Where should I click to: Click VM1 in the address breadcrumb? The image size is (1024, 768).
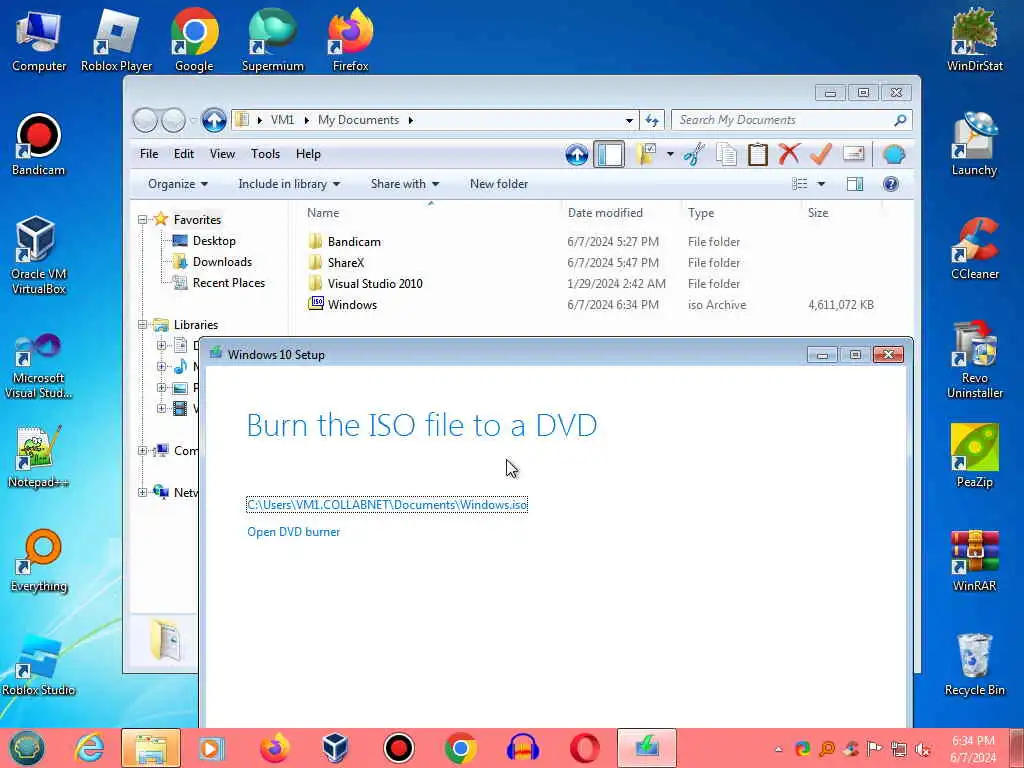coord(282,120)
